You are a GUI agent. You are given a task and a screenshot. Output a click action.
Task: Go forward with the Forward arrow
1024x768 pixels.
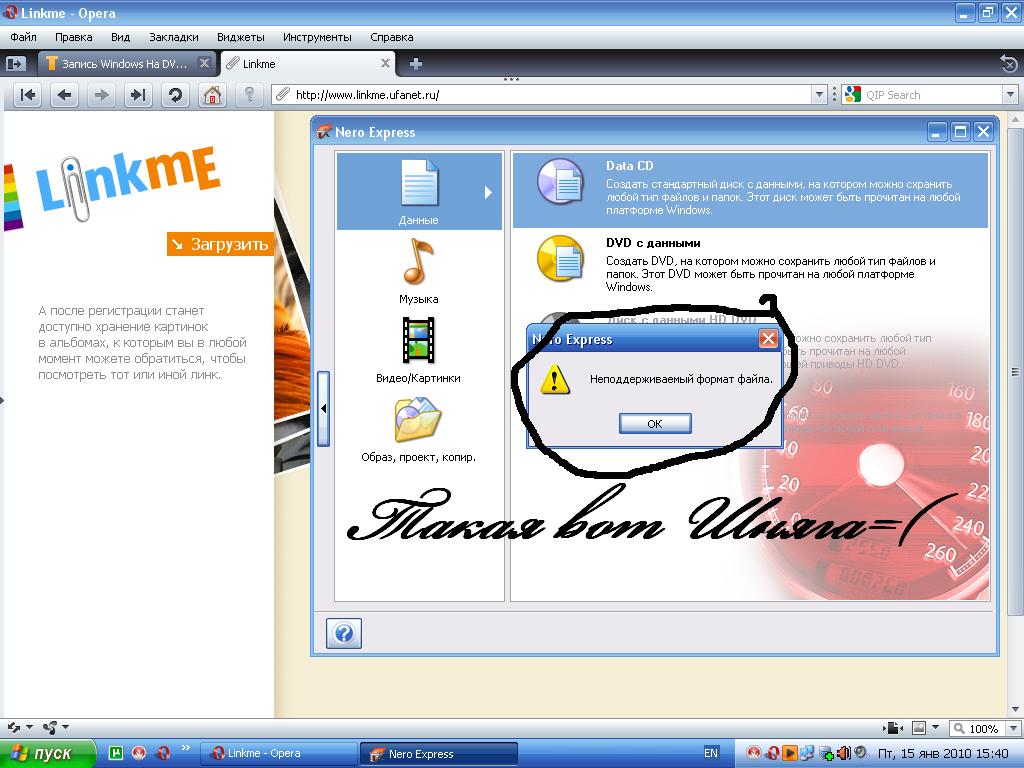101,95
